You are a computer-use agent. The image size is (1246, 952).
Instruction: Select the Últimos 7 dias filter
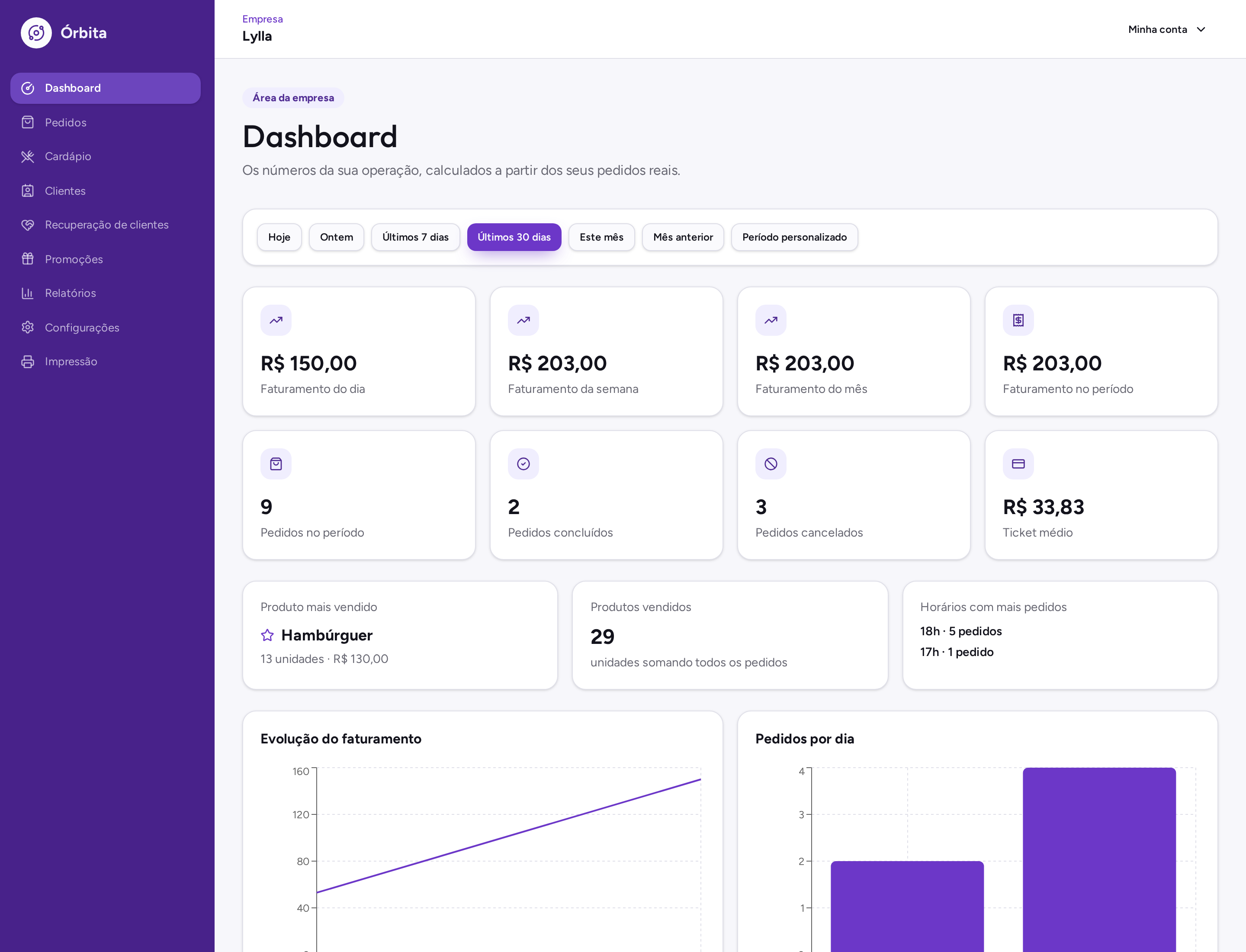point(415,237)
